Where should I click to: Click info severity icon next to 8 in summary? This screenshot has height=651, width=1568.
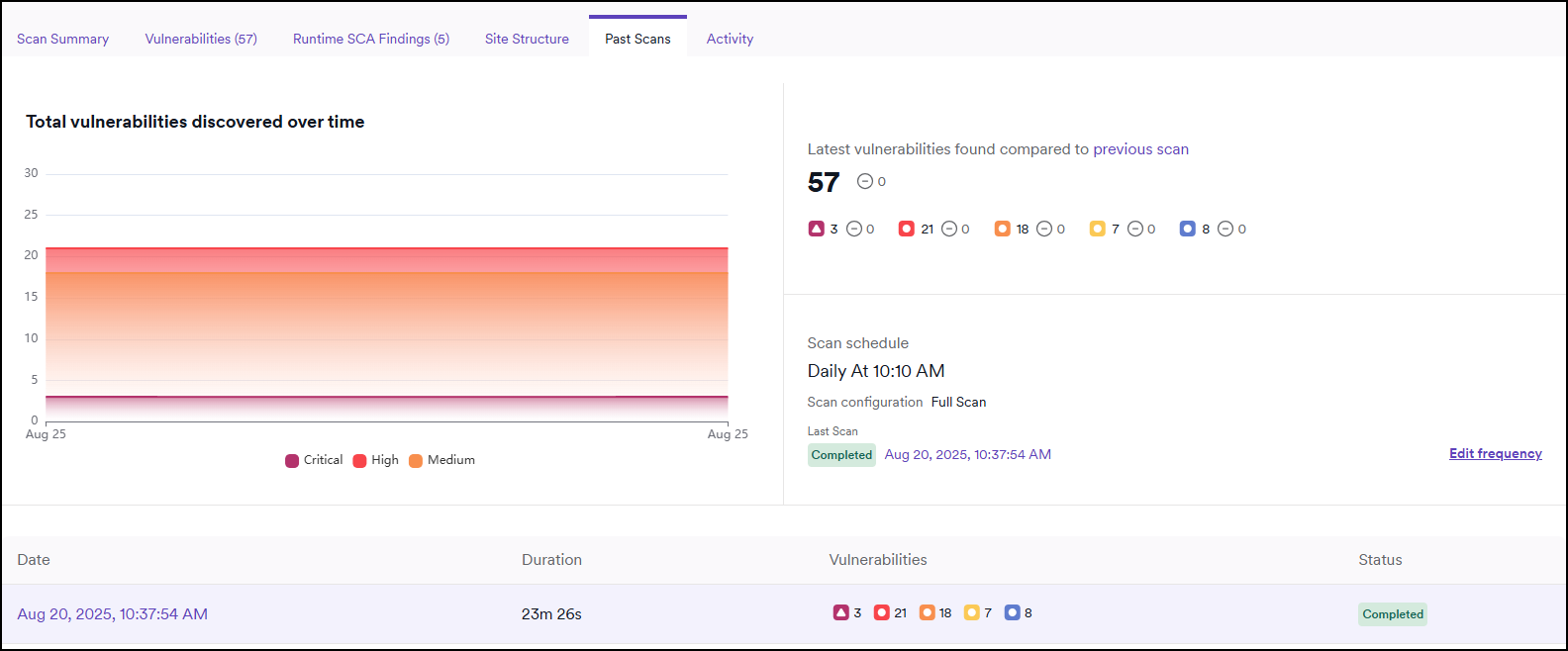(x=1187, y=229)
